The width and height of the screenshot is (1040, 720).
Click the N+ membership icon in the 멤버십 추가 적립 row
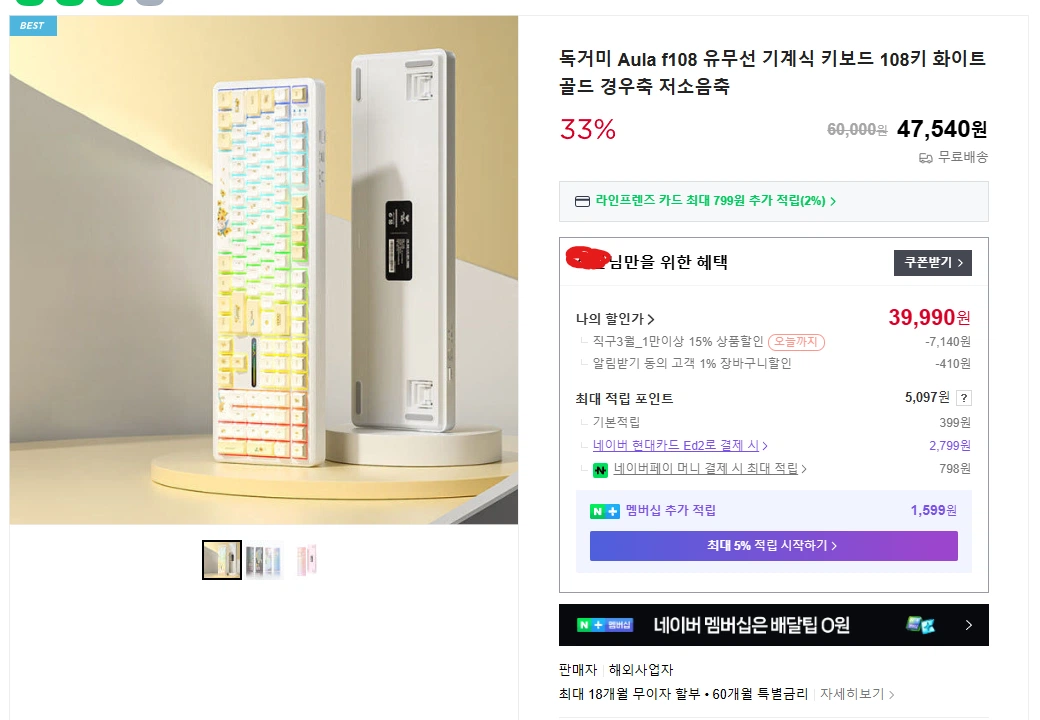click(605, 511)
